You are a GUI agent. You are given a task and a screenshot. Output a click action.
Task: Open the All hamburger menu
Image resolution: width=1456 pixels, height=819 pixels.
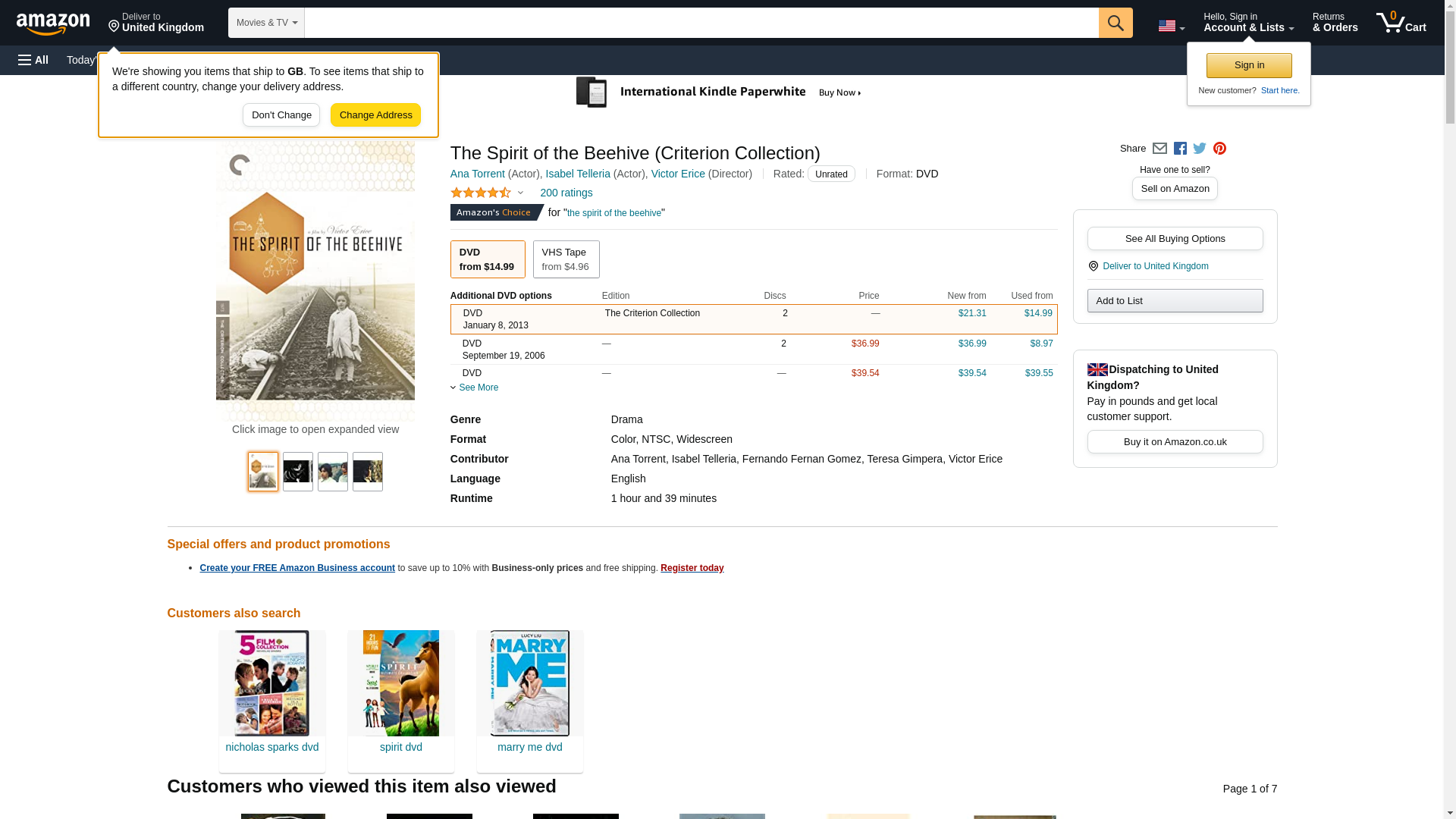coord(33,60)
